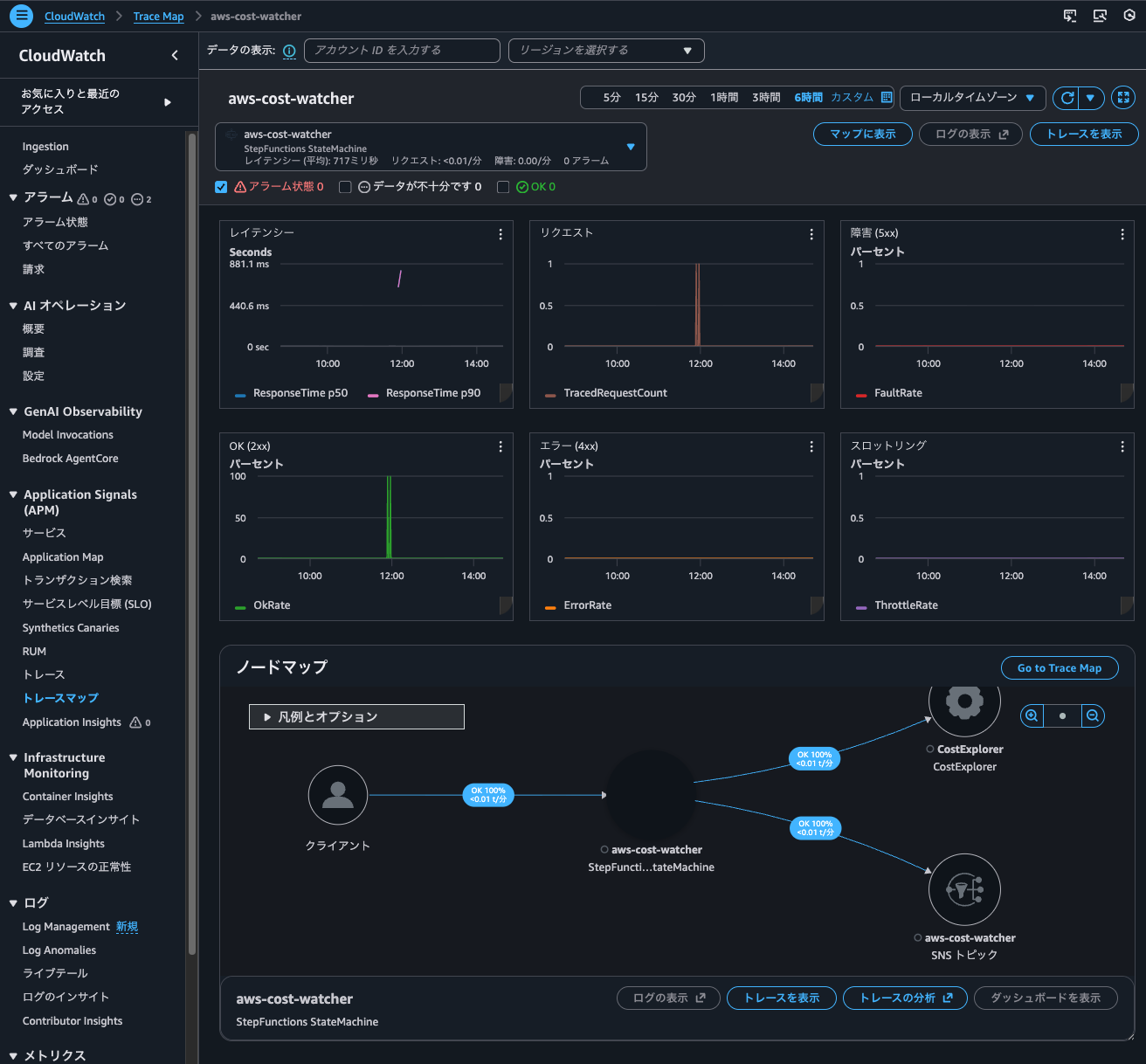Zoom in the node map with the magnifier icon

tap(1032, 715)
